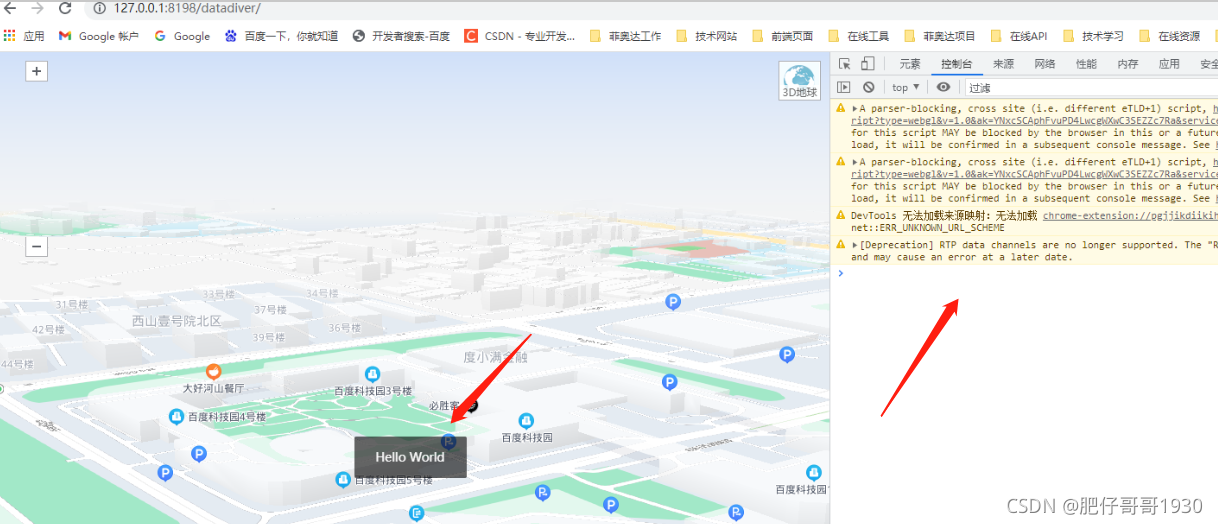Image resolution: width=1218 pixels, height=524 pixels.
Task: Switch to the 网络 DevTools tab
Action: (1045, 64)
